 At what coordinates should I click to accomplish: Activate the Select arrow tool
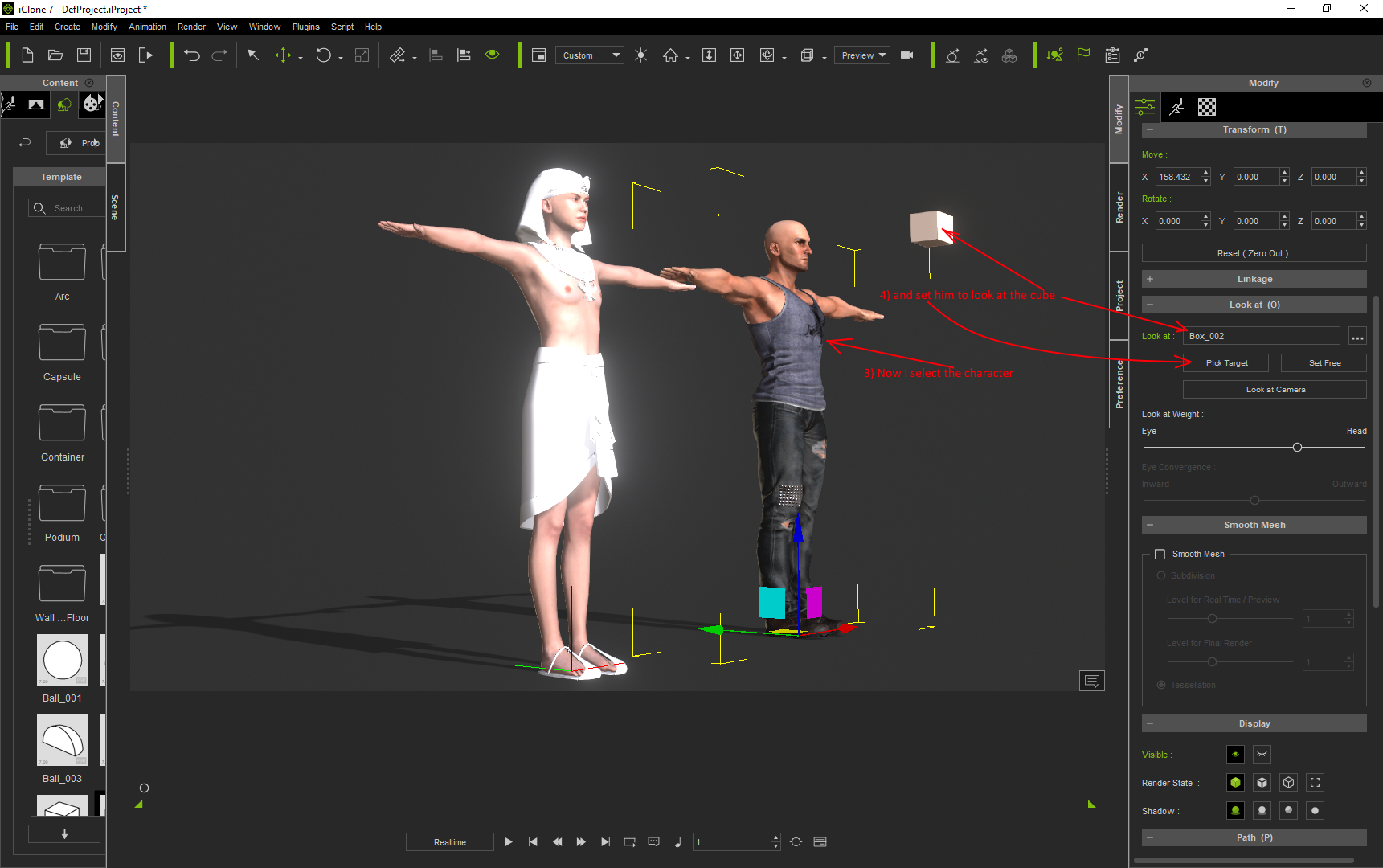click(x=253, y=55)
